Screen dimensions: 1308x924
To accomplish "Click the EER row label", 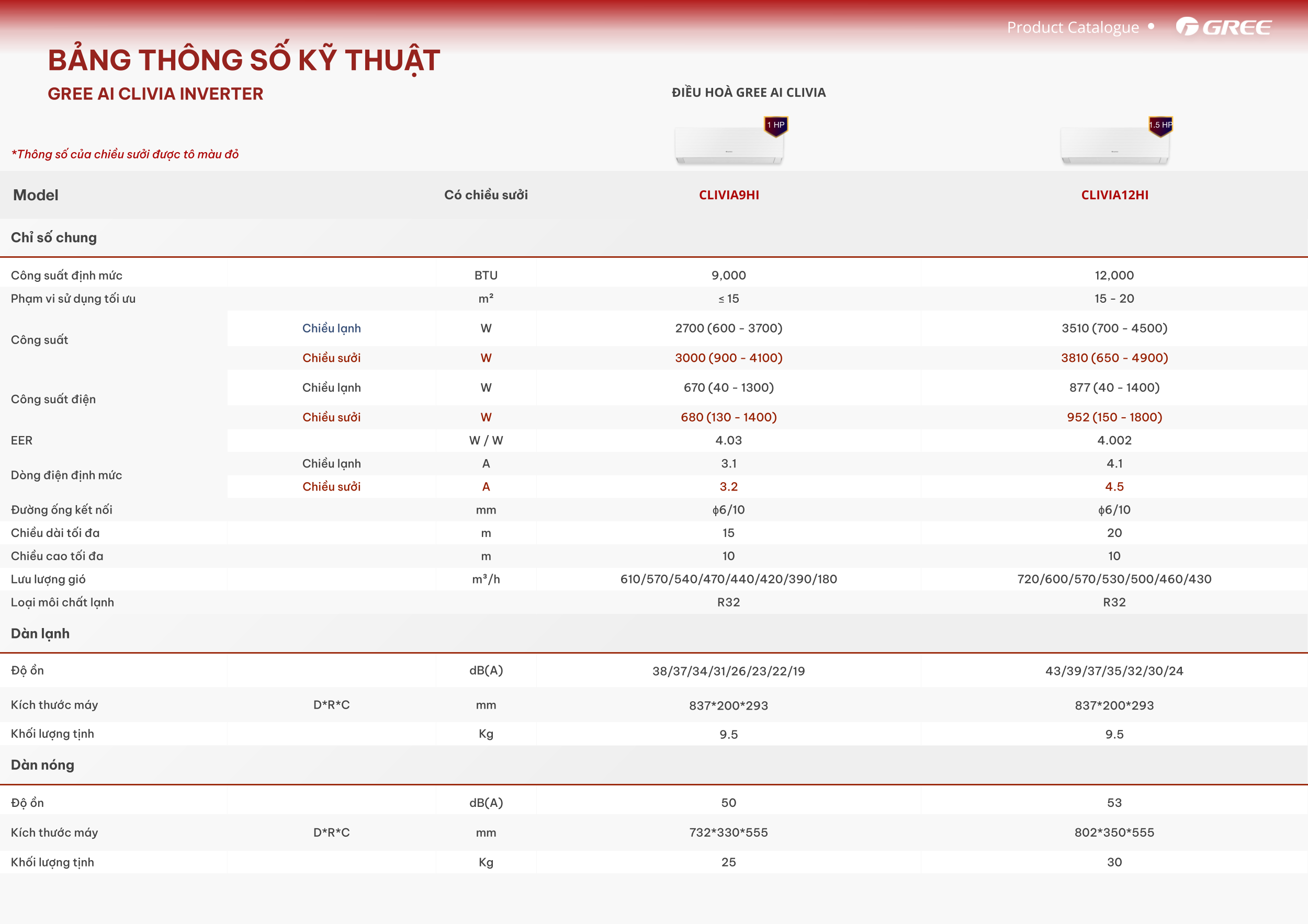I will click(x=21, y=441).
